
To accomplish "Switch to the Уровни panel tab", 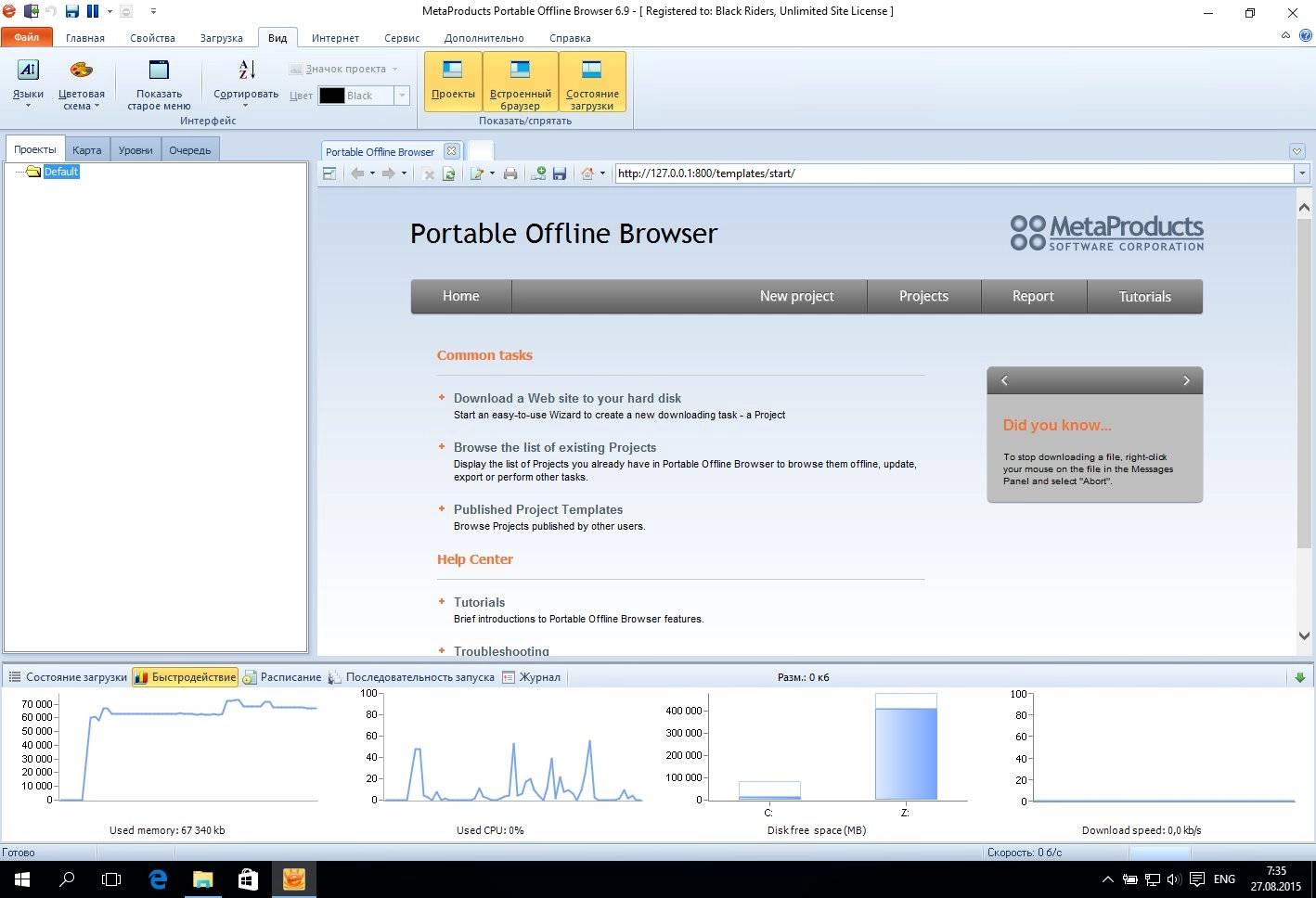I will point(135,149).
